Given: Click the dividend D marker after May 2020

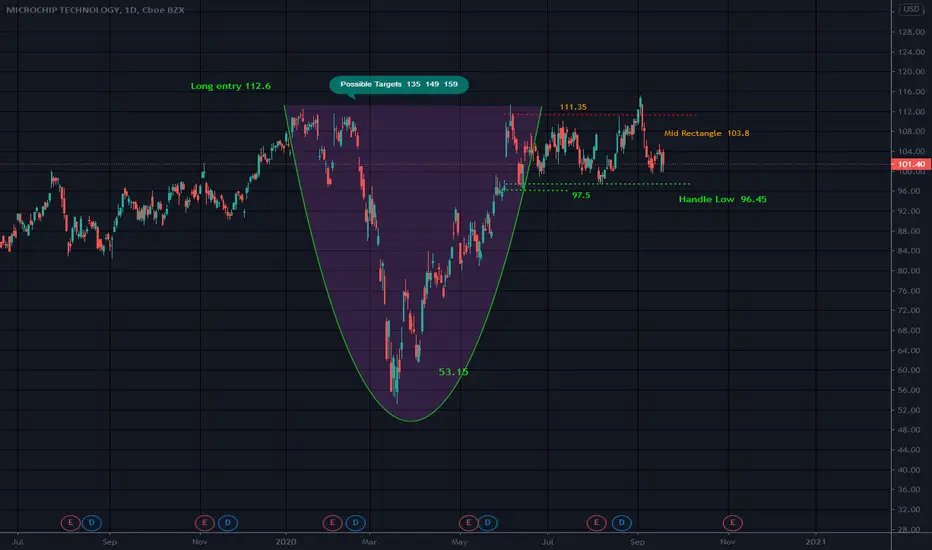Looking at the screenshot, I should (x=487, y=523).
